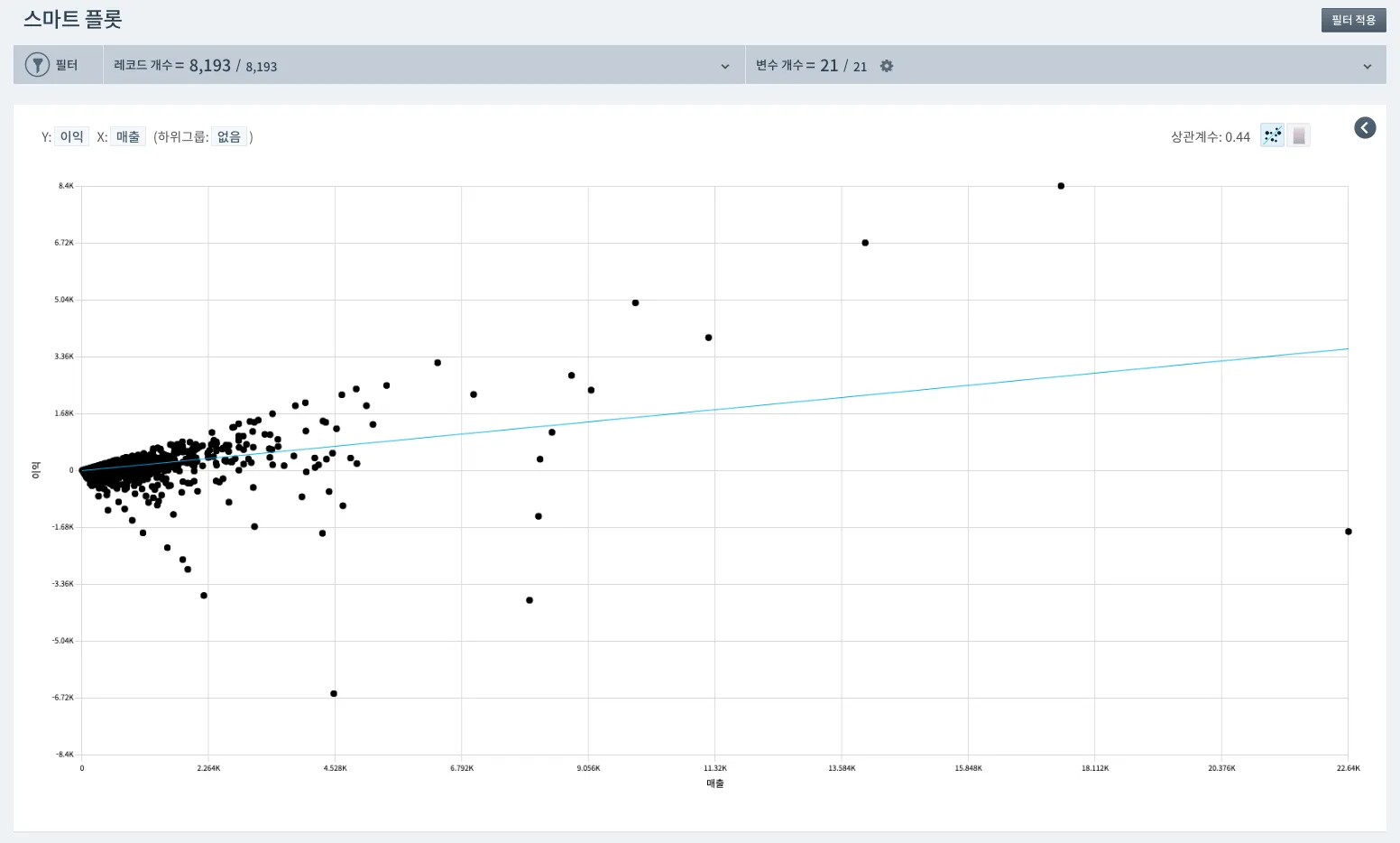
Task: Click the 필터 적용 button
Action: [x=1353, y=20]
